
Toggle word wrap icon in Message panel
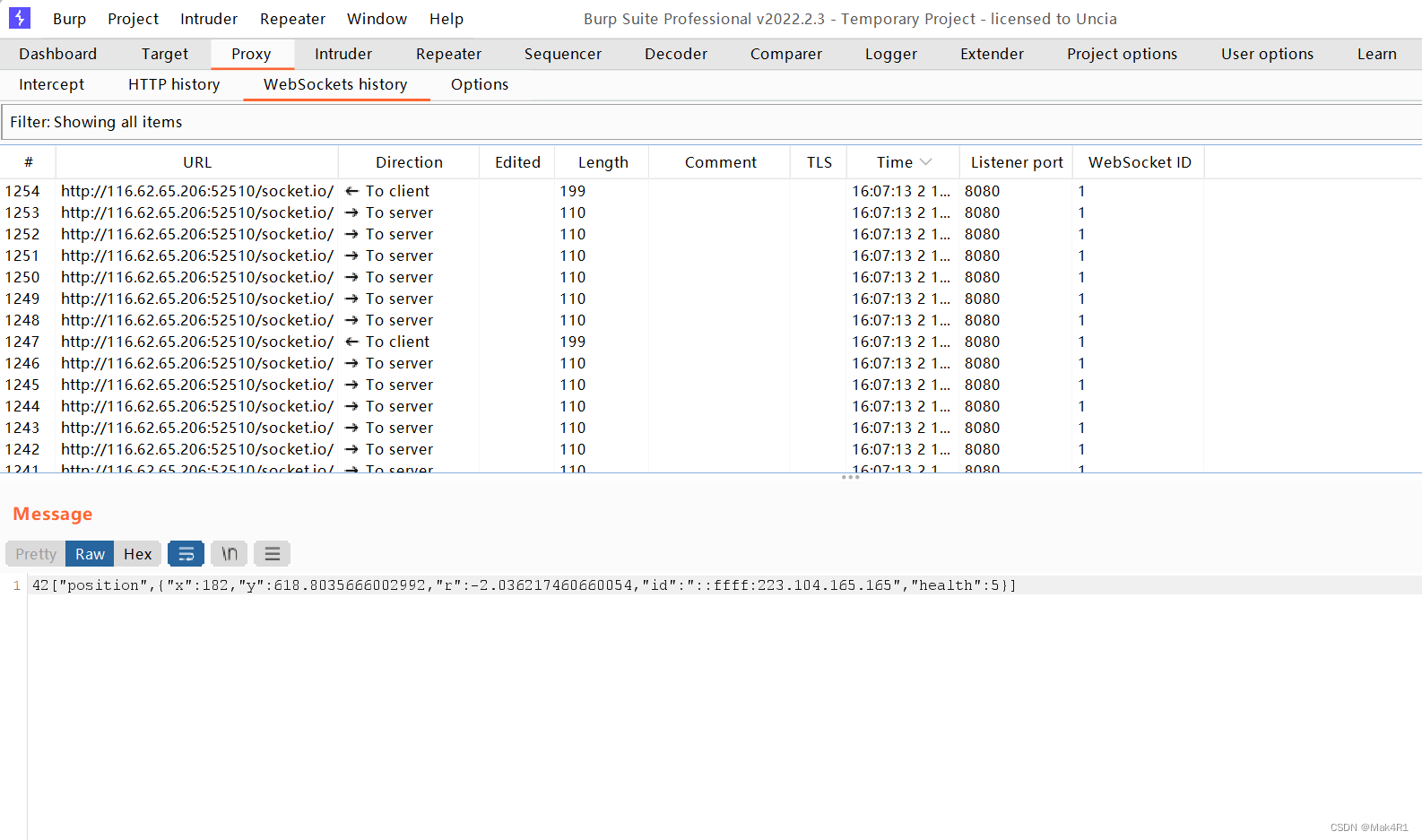[186, 554]
